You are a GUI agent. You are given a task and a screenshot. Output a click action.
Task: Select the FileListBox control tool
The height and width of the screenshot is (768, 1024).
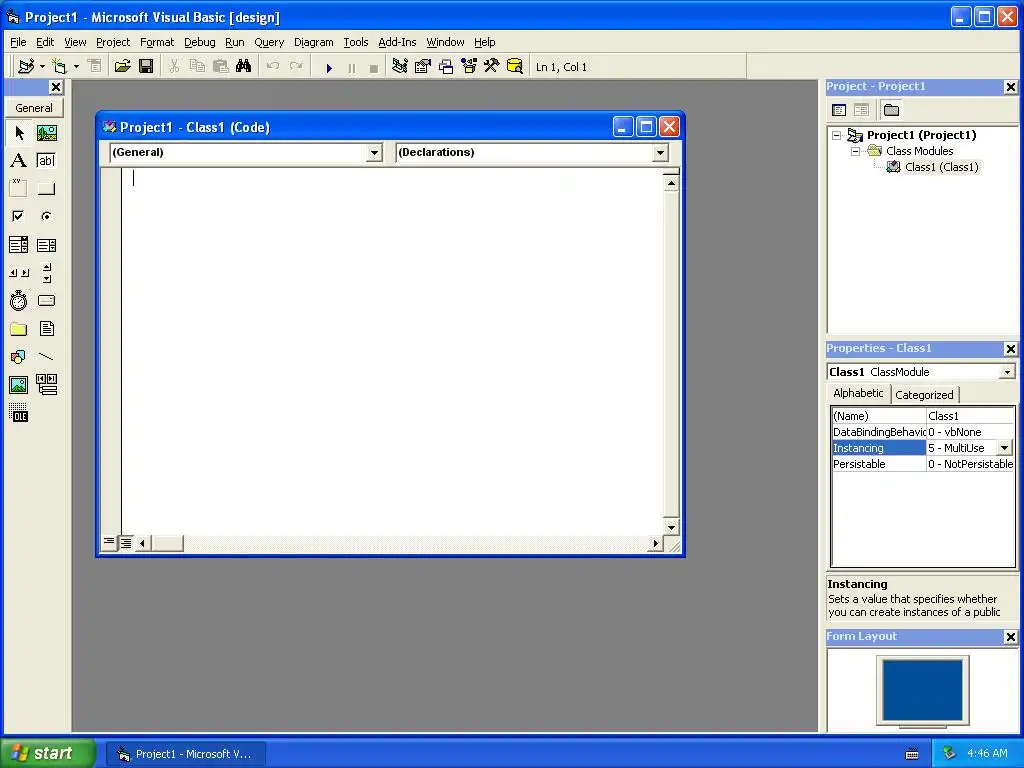(46, 329)
